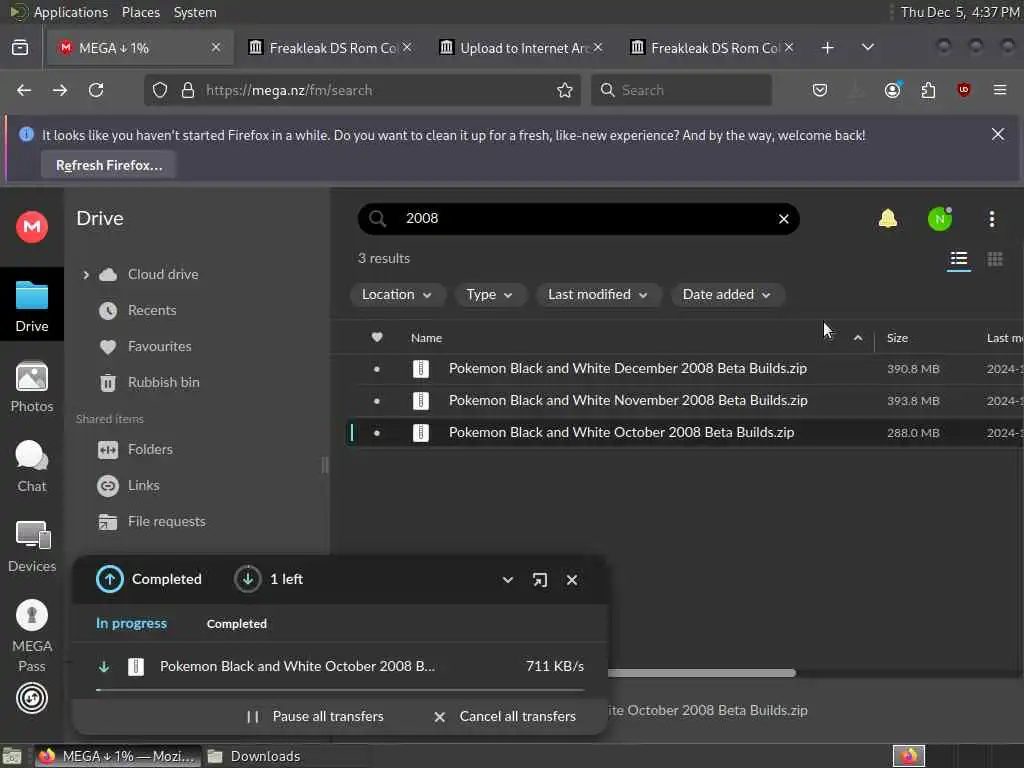Toggle sort order arrow in Name column
Screen dimensions: 1024x768
pos(857,338)
